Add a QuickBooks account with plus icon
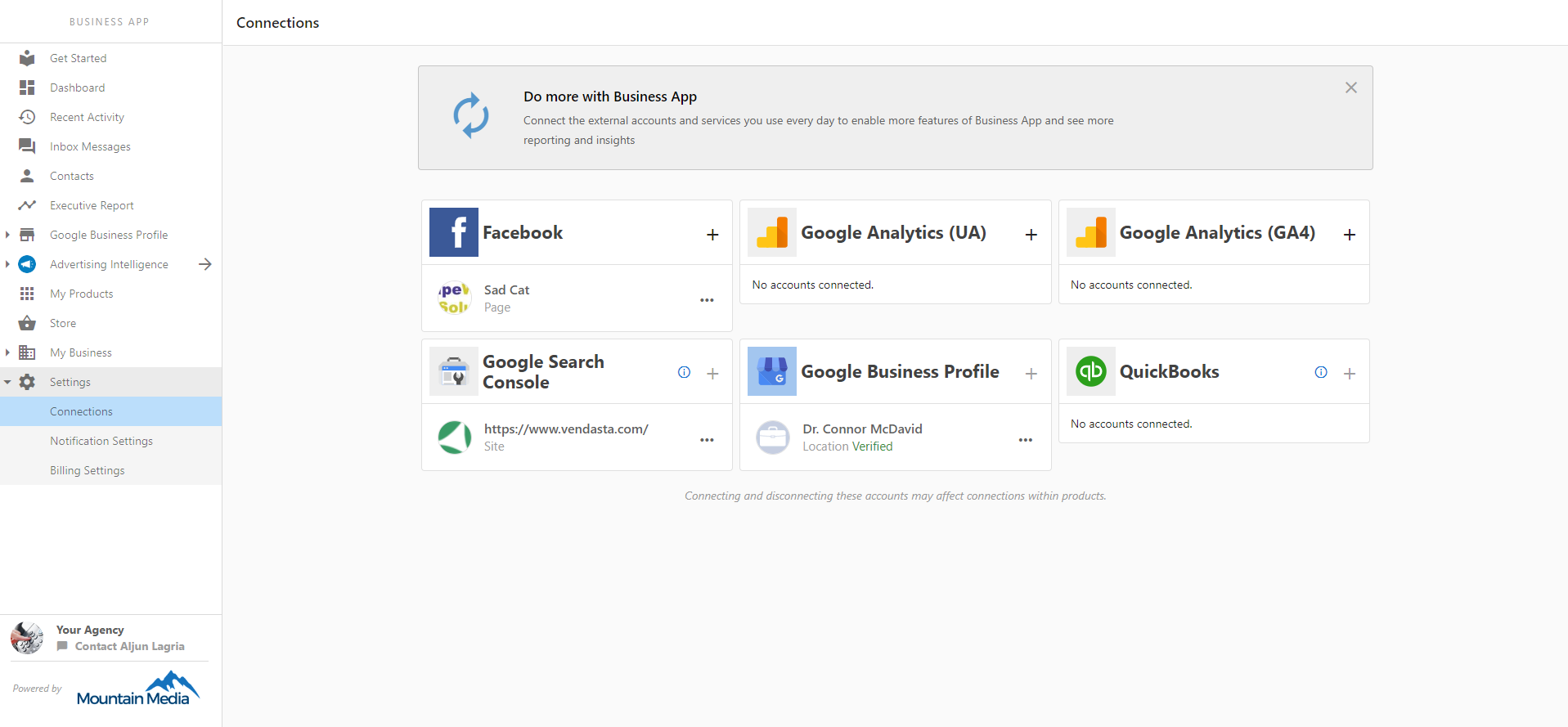1568x727 pixels. coord(1350,374)
